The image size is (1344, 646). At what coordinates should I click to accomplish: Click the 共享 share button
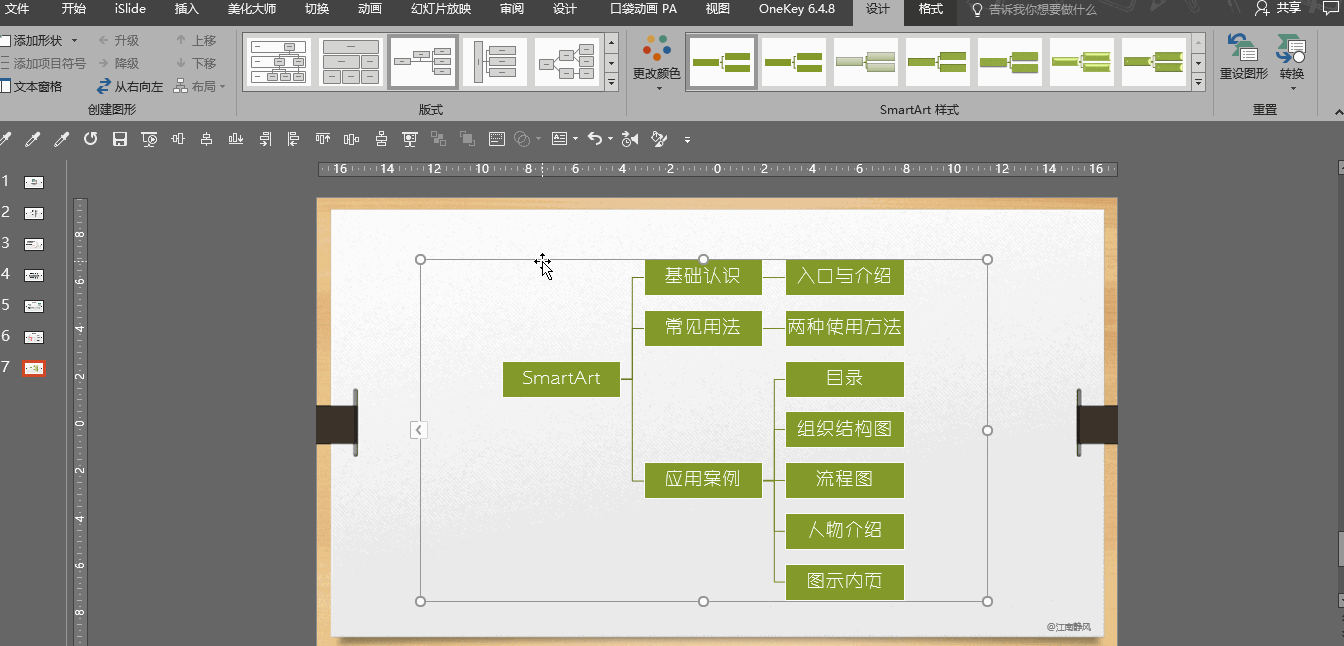point(1279,9)
